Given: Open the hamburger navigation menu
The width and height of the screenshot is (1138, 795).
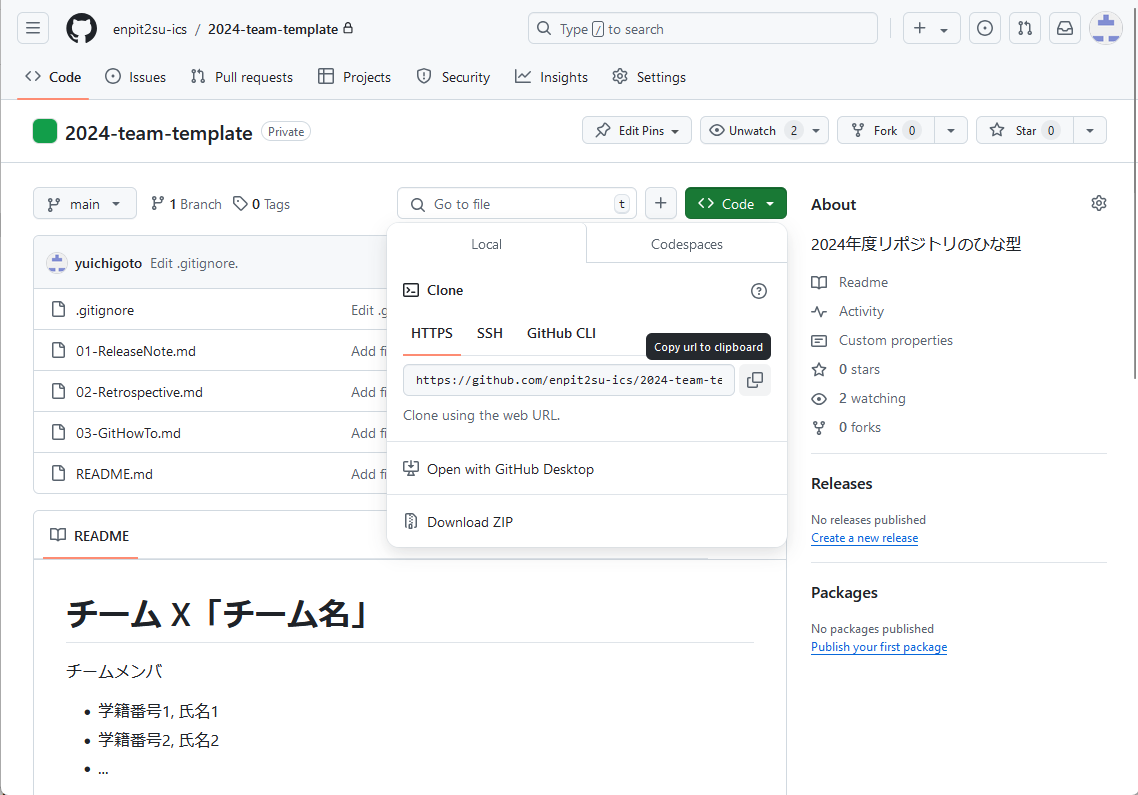Looking at the screenshot, I should [x=33, y=28].
